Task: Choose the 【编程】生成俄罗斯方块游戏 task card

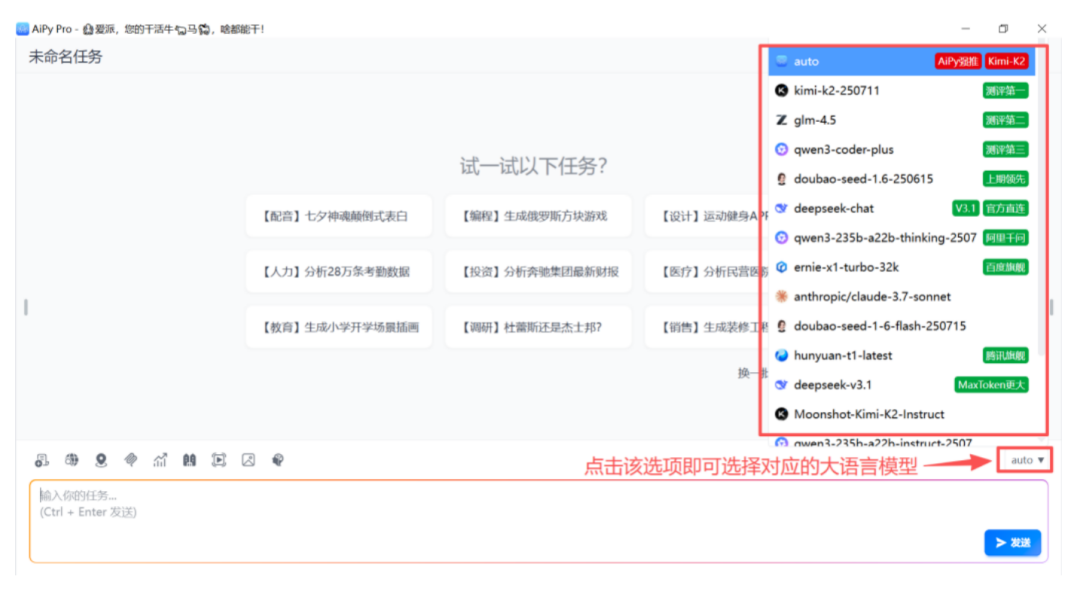Action: click(538, 216)
